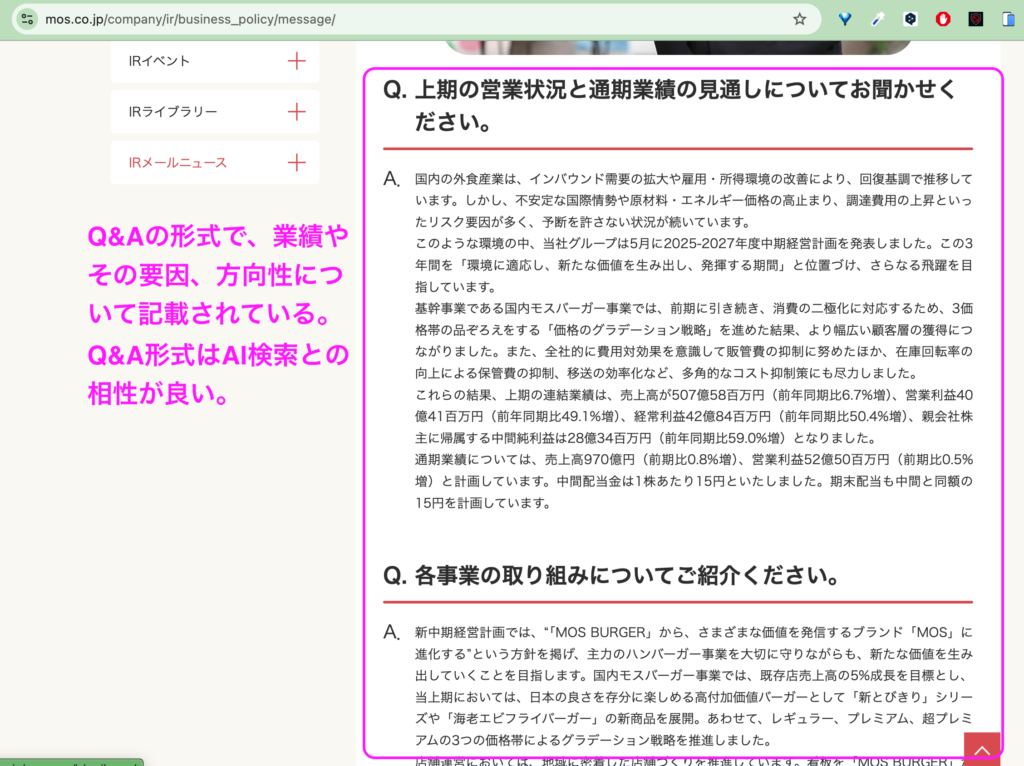This screenshot has width=1024, height=766.
Task: Open the IRイベント menu item
Action: [215, 61]
